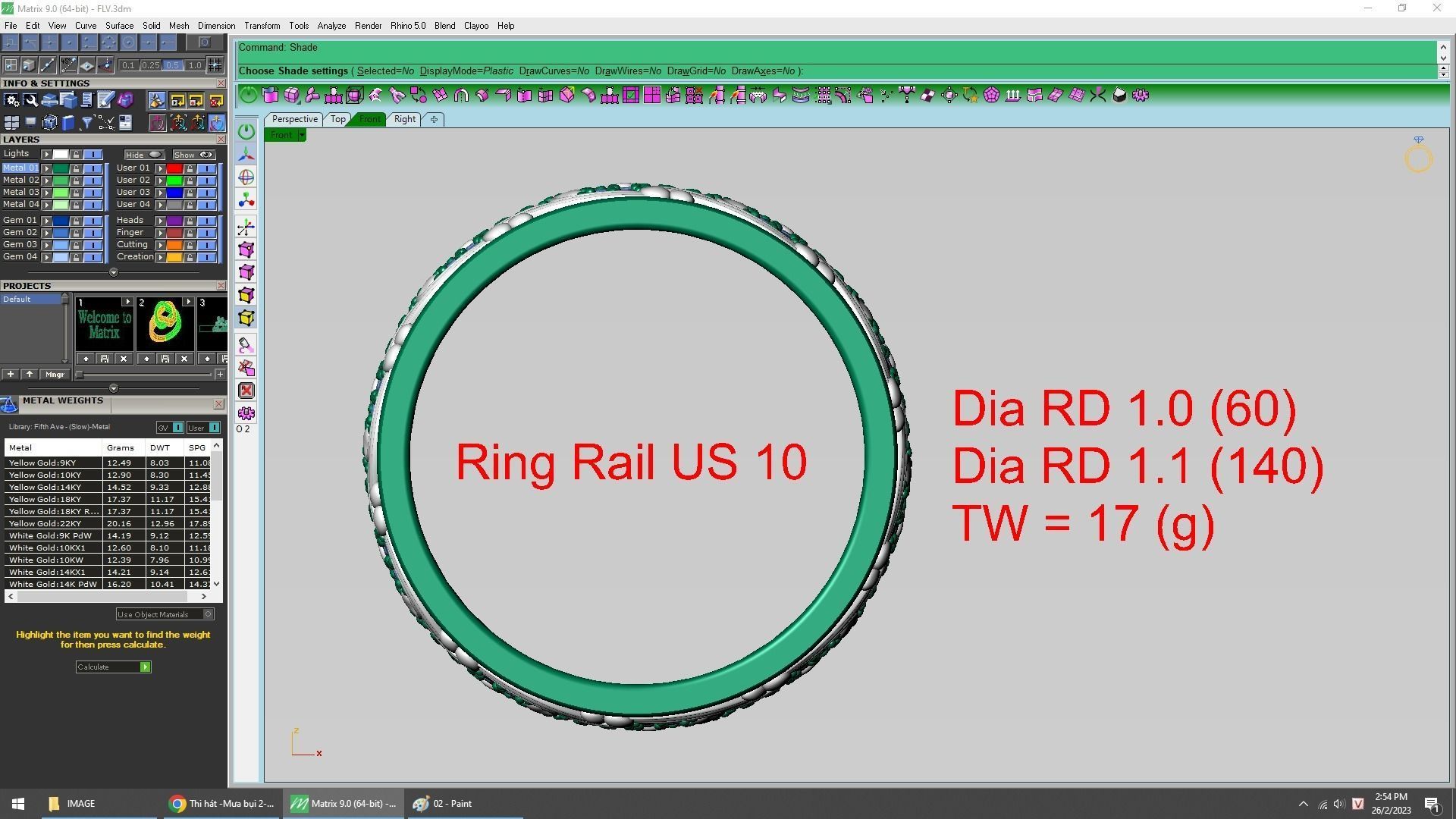This screenshot has width=1456, height=819.
Task: Toggle User switch in Metal Weights
Action: (203, 428)
